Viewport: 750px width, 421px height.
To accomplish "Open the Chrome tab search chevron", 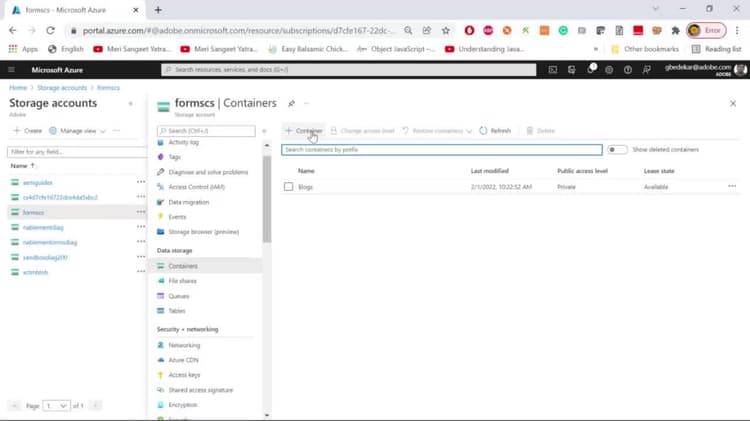I will tap(656, 9).
